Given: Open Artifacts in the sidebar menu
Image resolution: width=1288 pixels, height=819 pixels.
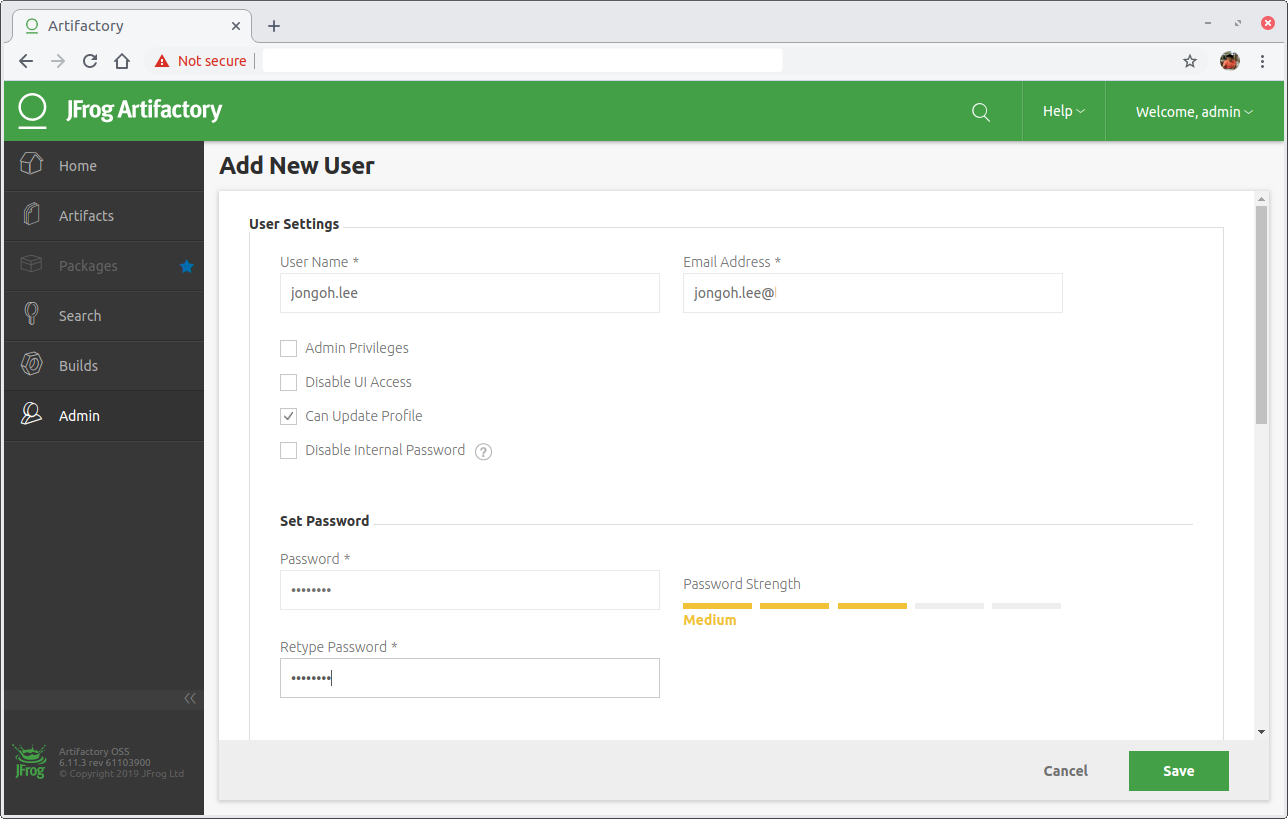Looking at the screenshot, I should pos(104,216).
